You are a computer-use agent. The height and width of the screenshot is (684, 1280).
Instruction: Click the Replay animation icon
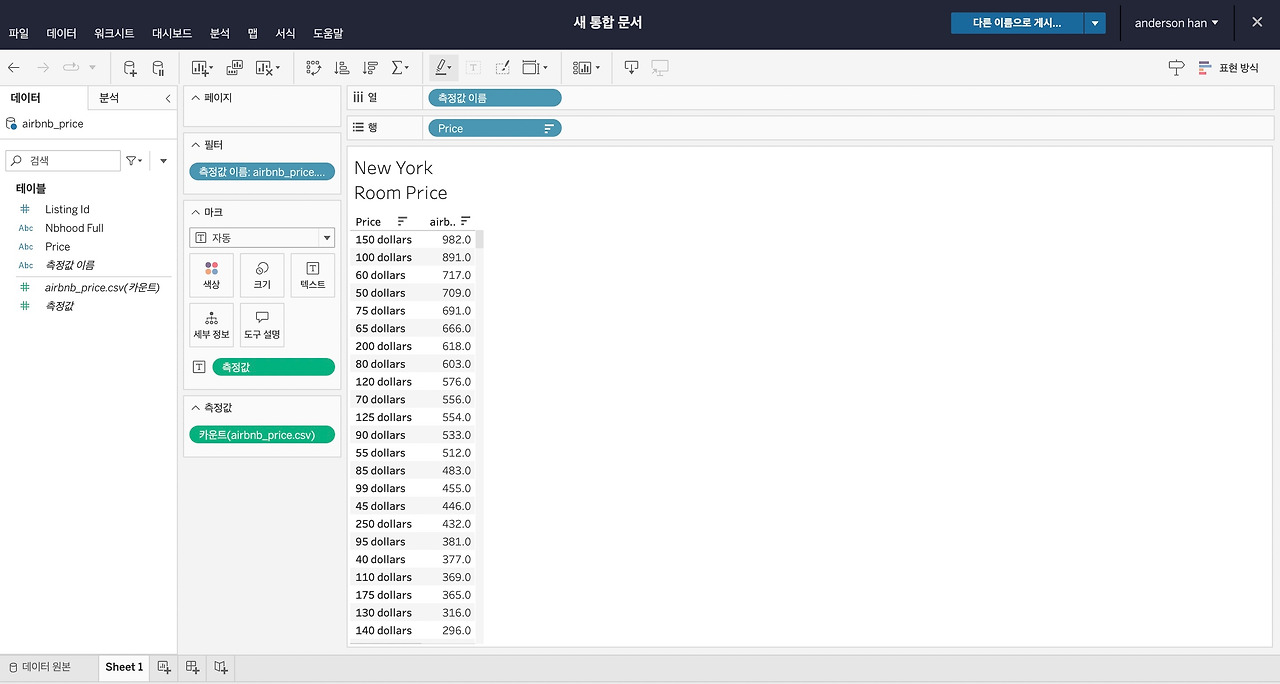[71, 68]
